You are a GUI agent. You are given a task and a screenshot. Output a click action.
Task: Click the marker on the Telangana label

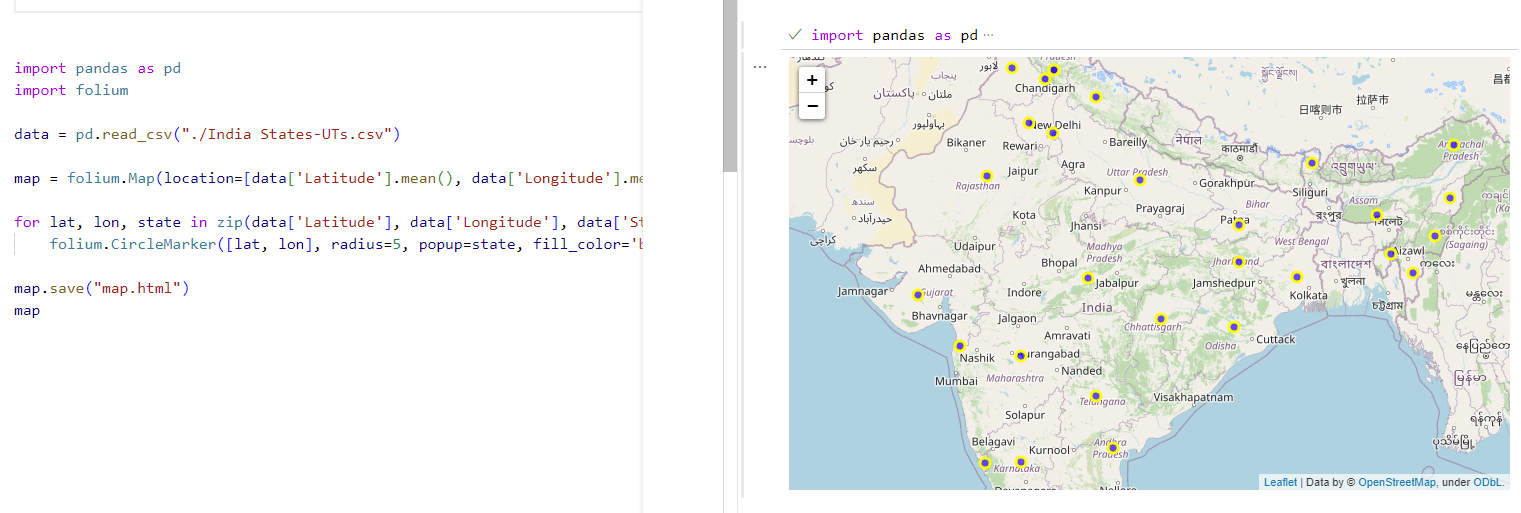click(x=1096, y=396)
